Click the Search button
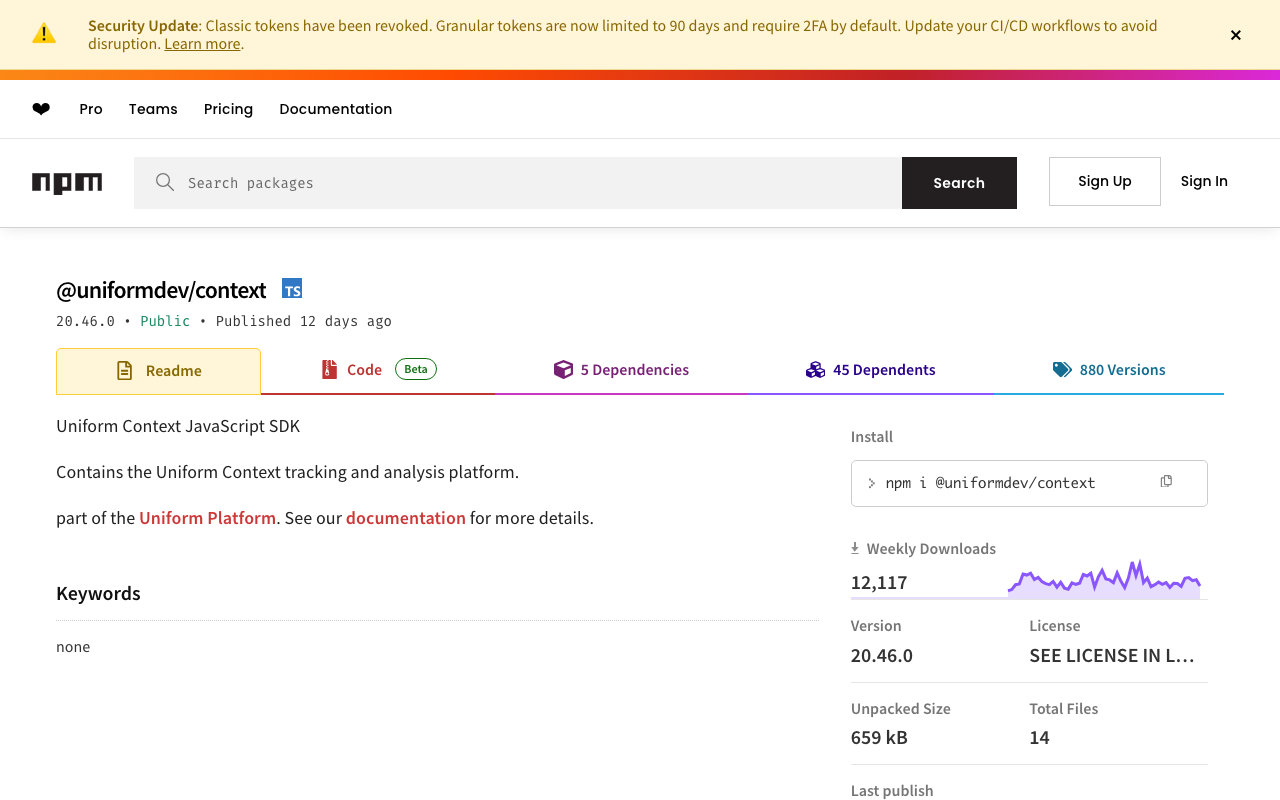 click(x=959, y=183)
